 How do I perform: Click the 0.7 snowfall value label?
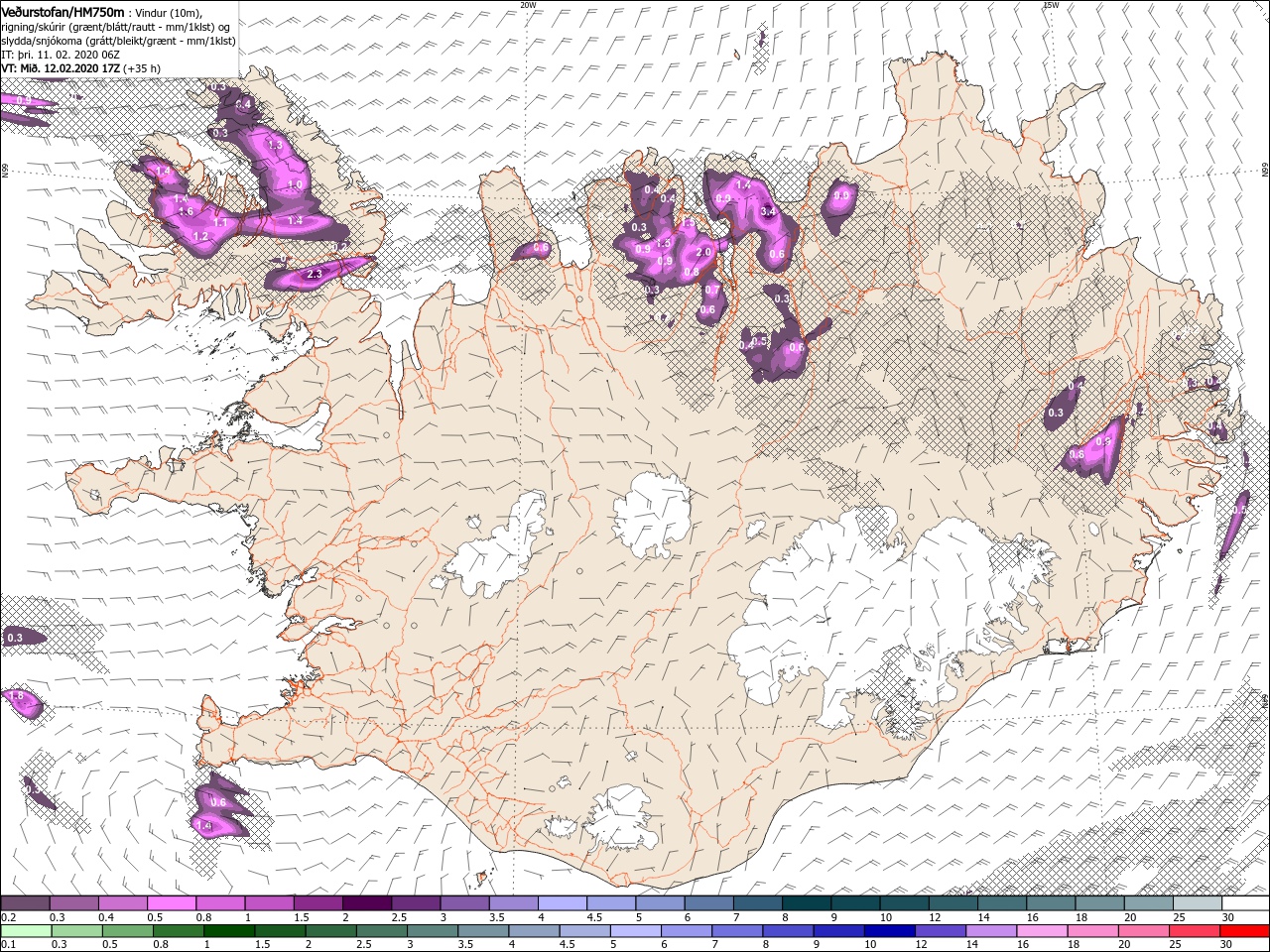point(710,289)
